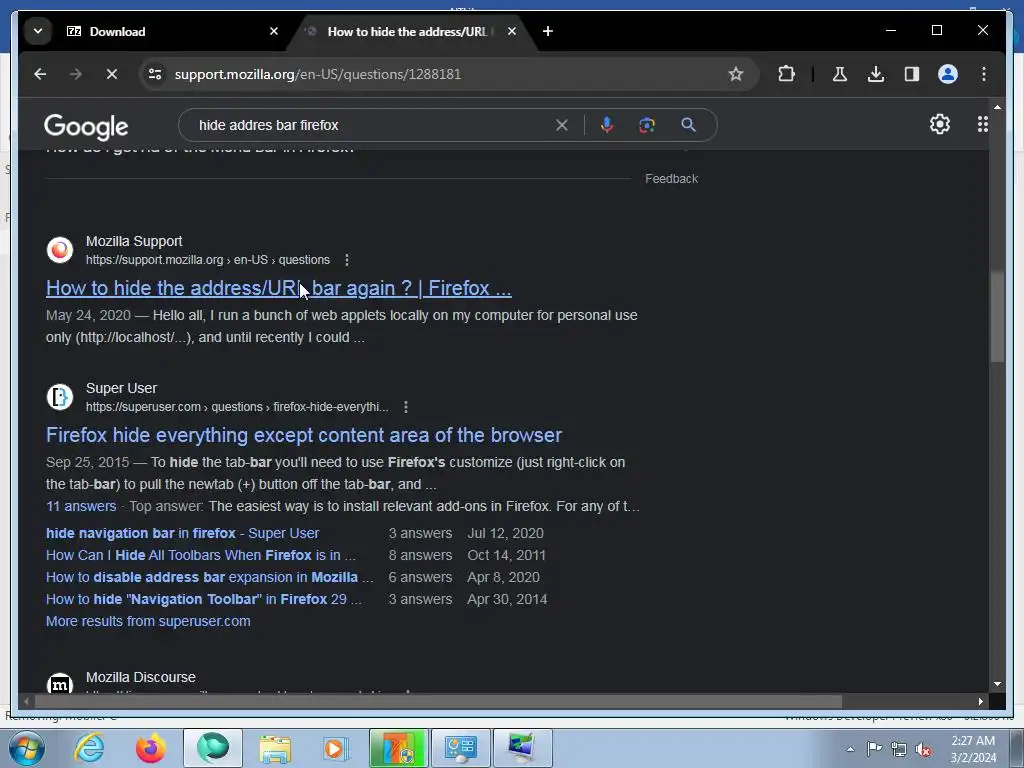The image size is (1024, 768).
Task: Focus the 'hide addres bar firefox' search field
Action: 372,125
